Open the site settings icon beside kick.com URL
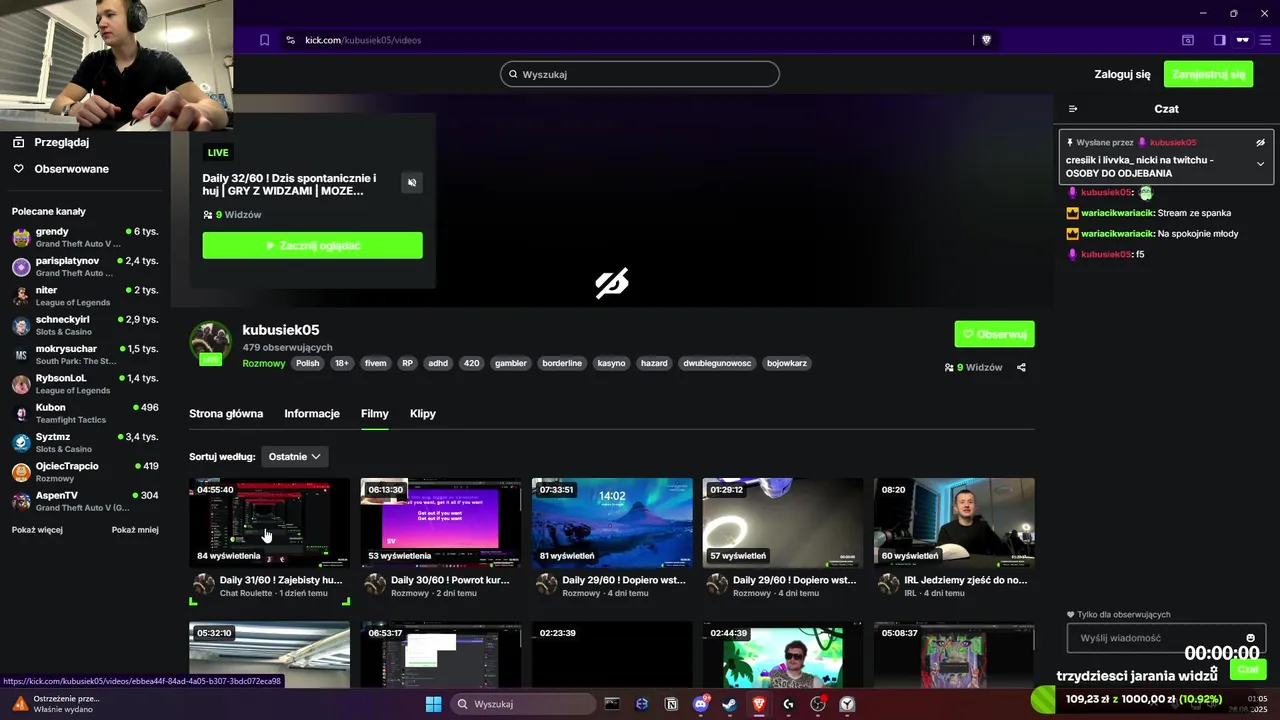 [x=290, y=40]
